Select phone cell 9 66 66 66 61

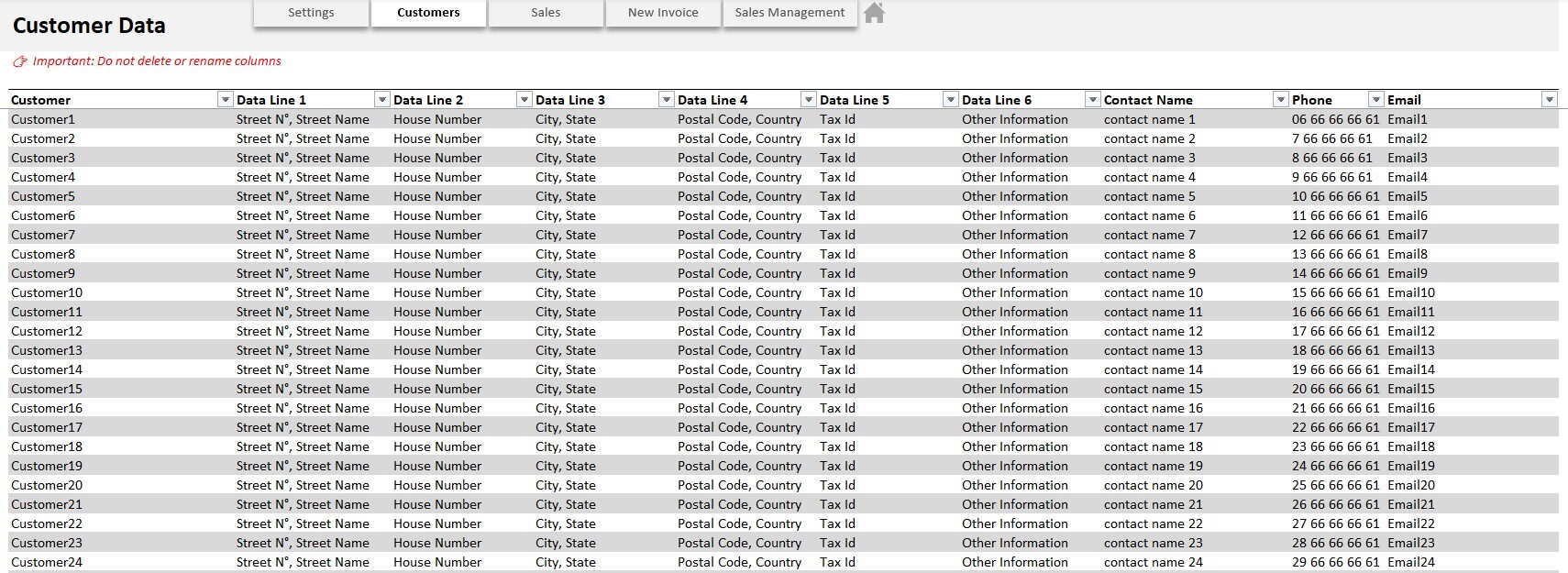(1336, 177)
